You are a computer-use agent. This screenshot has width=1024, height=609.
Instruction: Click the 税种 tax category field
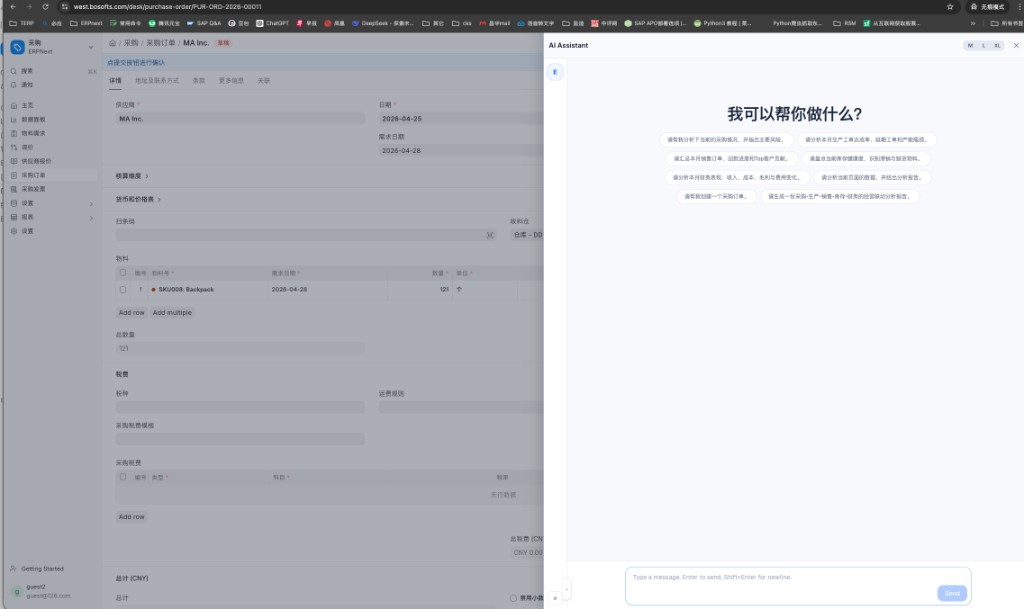[240, 407]
